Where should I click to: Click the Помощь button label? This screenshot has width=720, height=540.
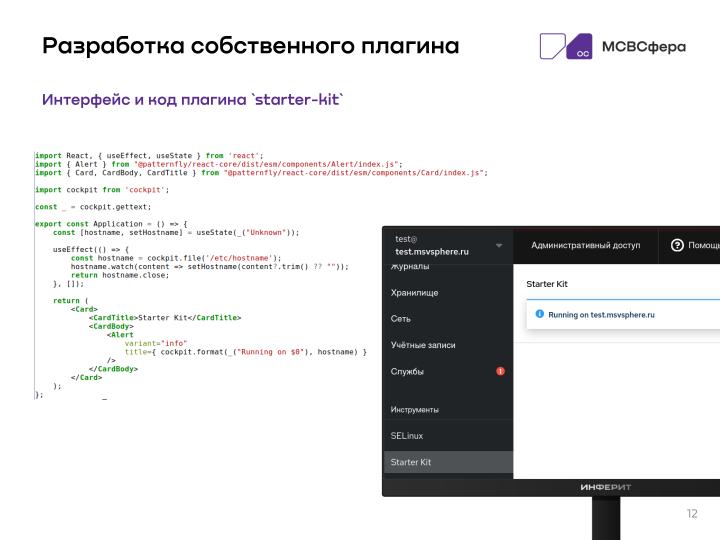pos(704,245)
